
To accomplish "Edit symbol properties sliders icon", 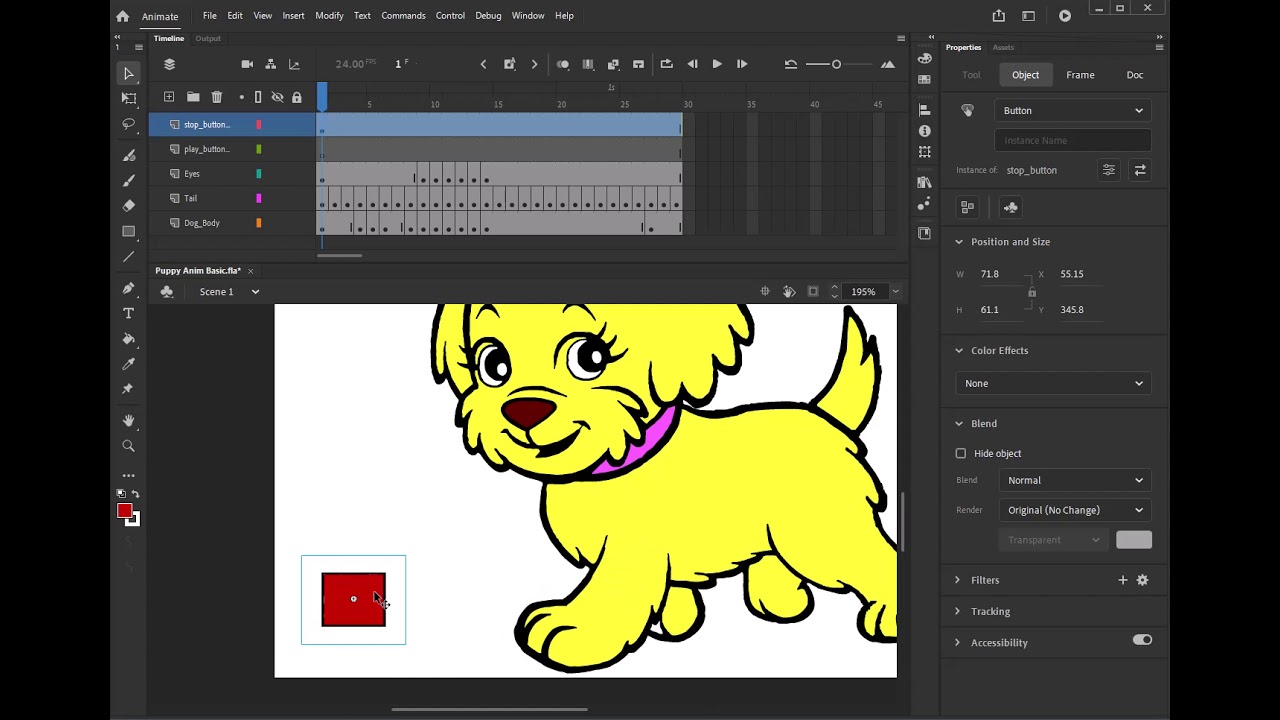I will click(x=1108, y=170).
